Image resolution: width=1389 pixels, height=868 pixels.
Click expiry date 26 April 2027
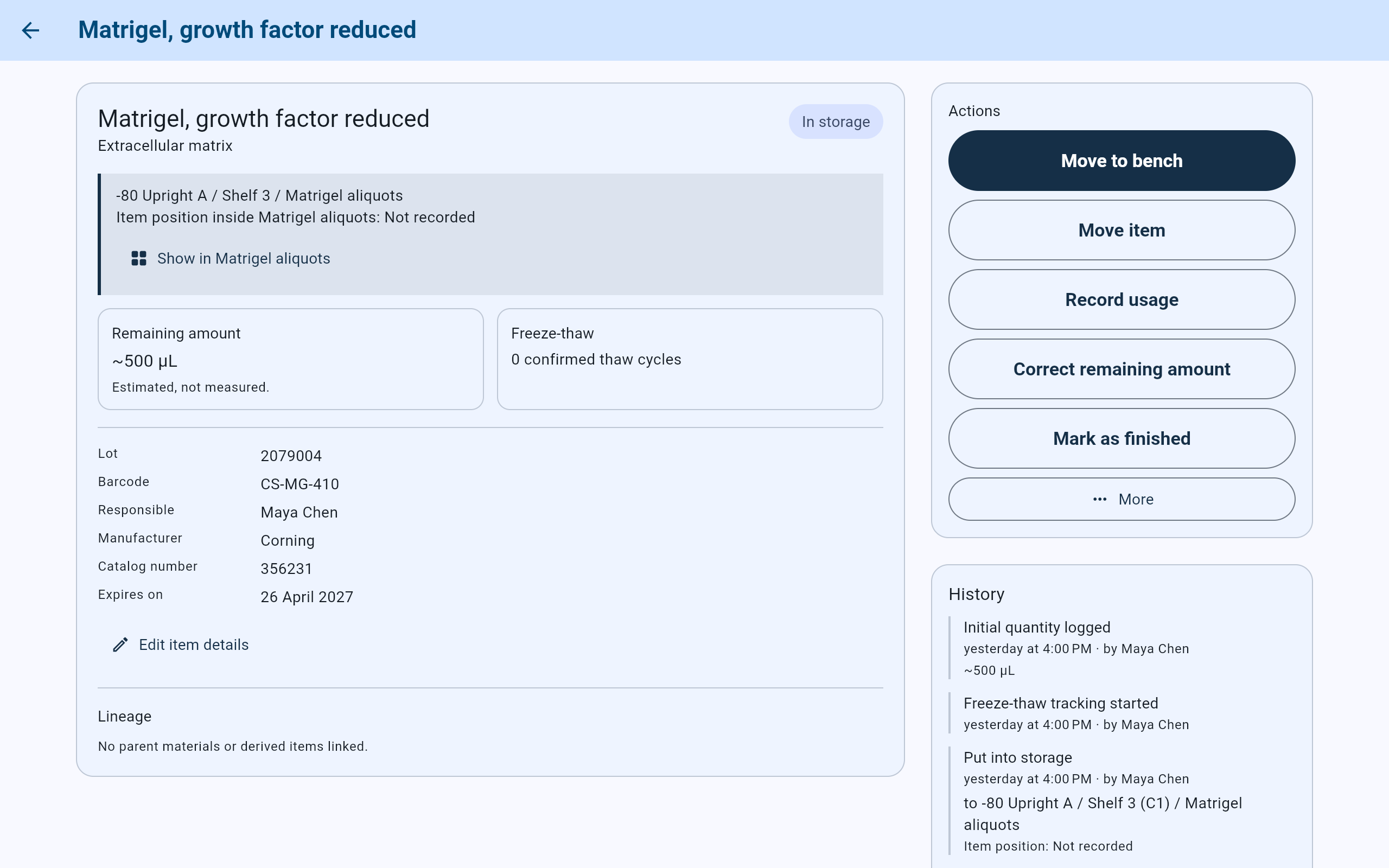tap(307, 597)
